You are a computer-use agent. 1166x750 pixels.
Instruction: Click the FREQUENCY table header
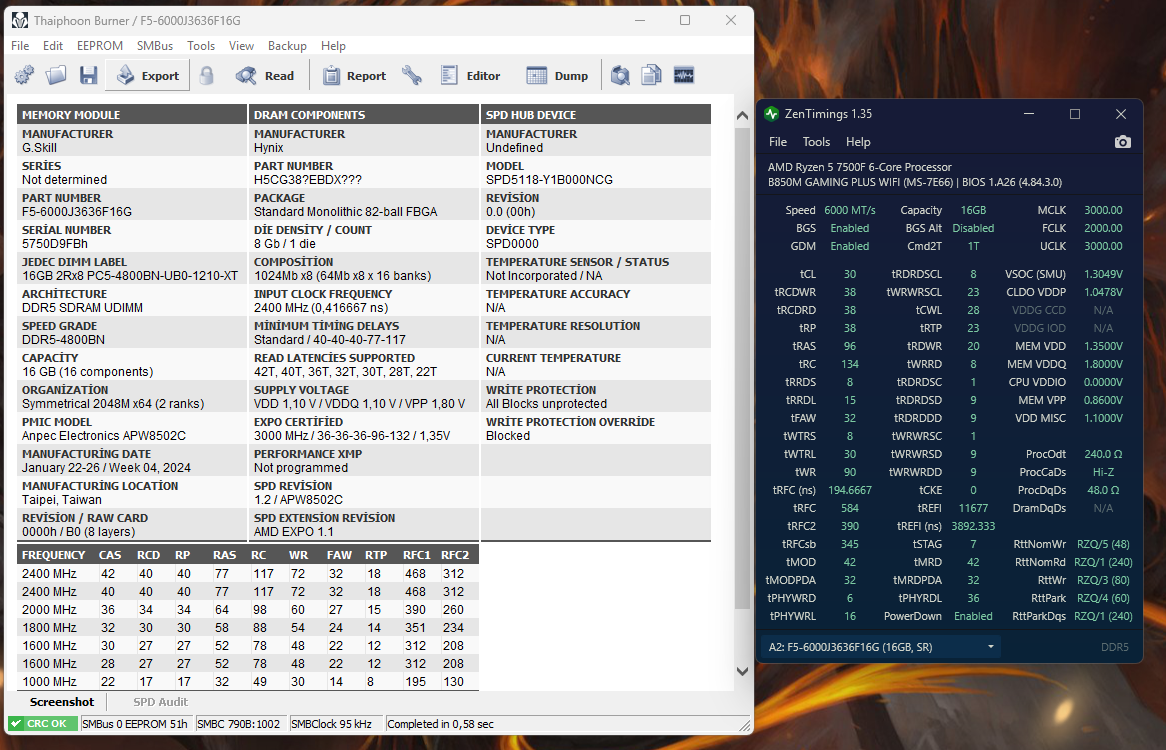[x=54, y=555]
